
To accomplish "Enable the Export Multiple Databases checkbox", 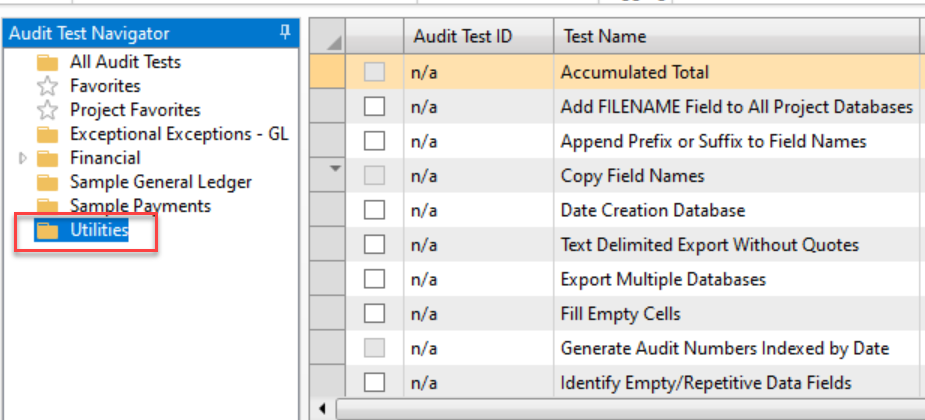I will click(374, 279).
